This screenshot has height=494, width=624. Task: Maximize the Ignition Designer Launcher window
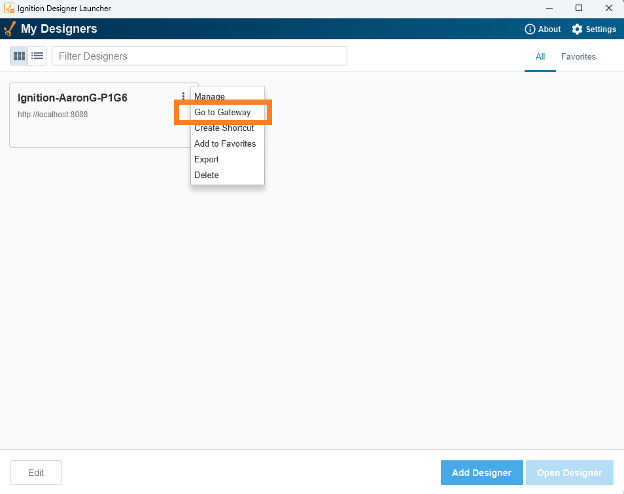click(x=579, y=8)
